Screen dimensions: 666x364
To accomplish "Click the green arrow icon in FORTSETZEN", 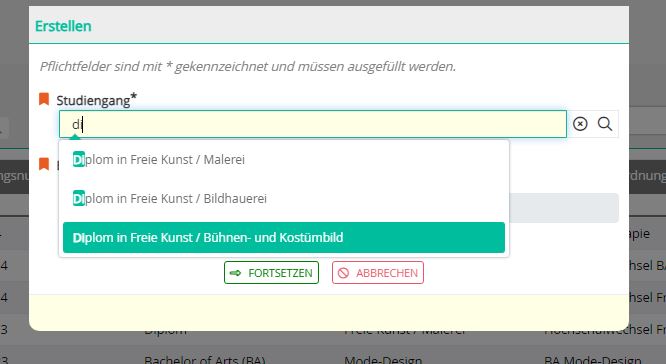I will coord(235,273).
